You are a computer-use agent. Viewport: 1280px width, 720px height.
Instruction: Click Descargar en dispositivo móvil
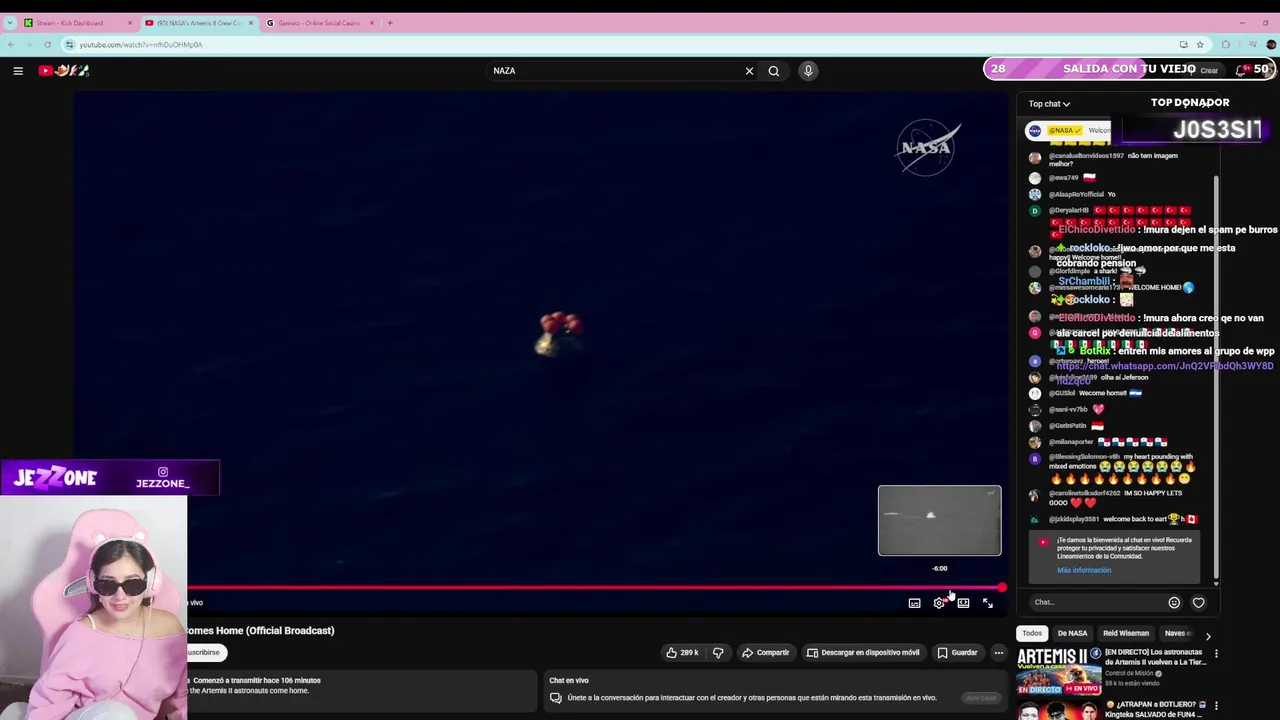pyautogui.click(x=863, y=653)
